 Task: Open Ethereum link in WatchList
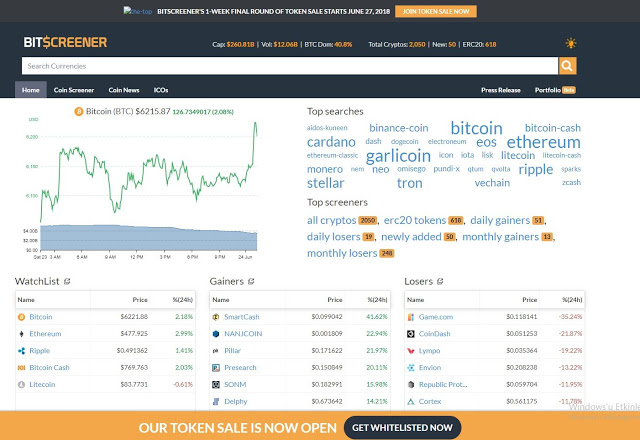pyautogui.click(x=45, y=334)
